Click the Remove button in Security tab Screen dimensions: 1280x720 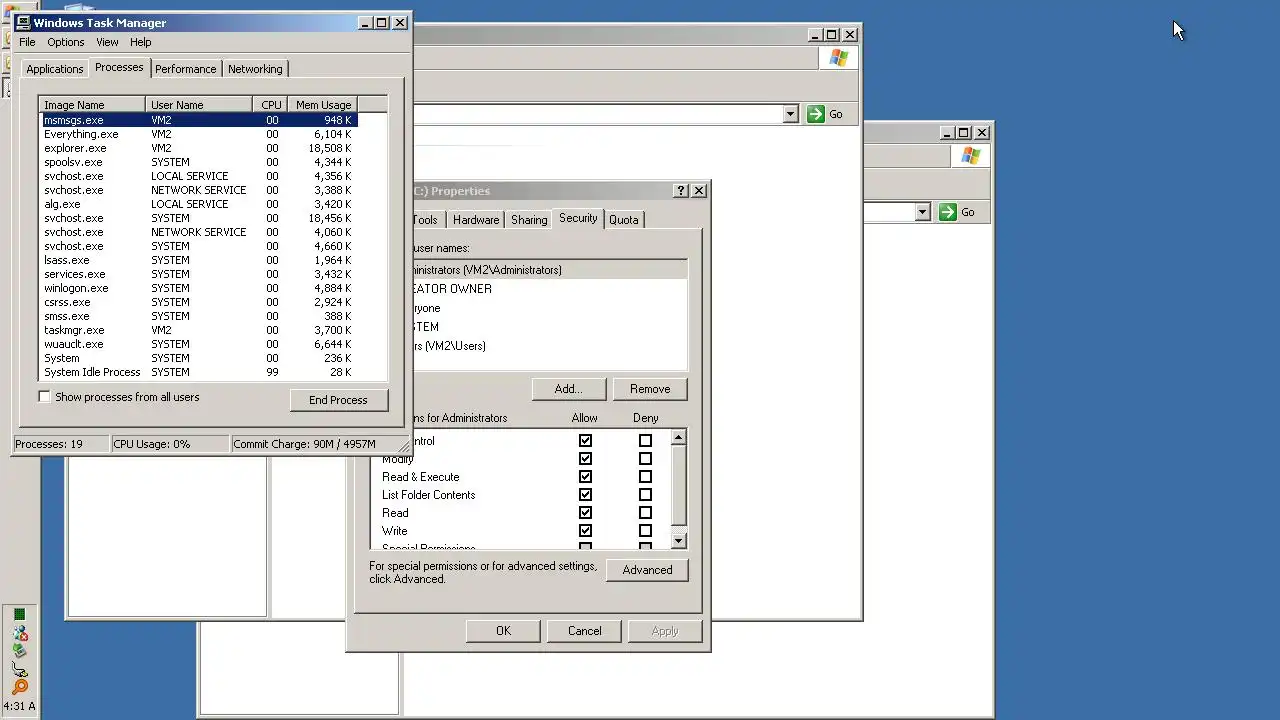(650, 389)
